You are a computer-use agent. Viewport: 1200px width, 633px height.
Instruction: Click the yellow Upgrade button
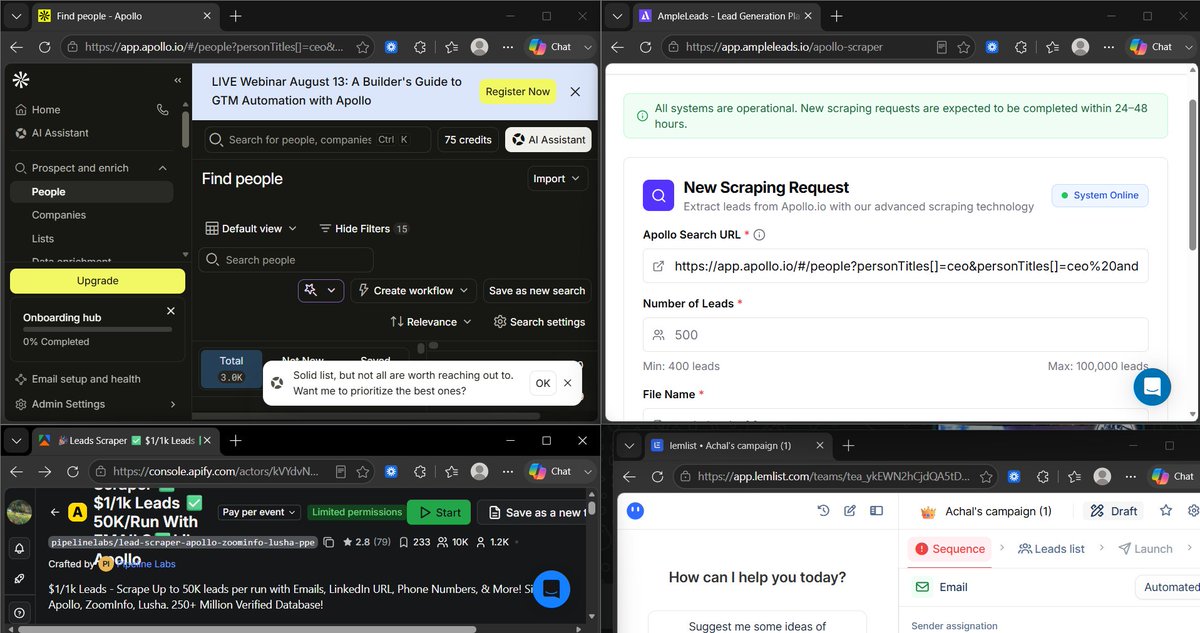click(x=97, y=281)
